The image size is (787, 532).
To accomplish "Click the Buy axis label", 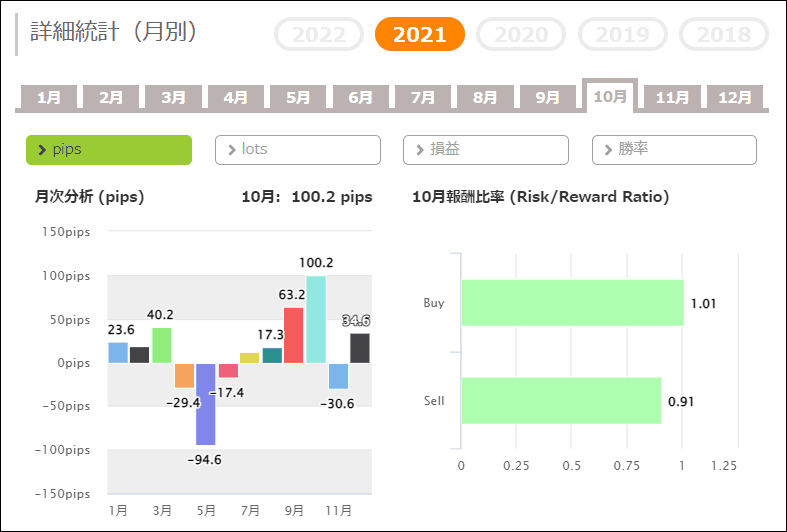I will click(434, 303).
